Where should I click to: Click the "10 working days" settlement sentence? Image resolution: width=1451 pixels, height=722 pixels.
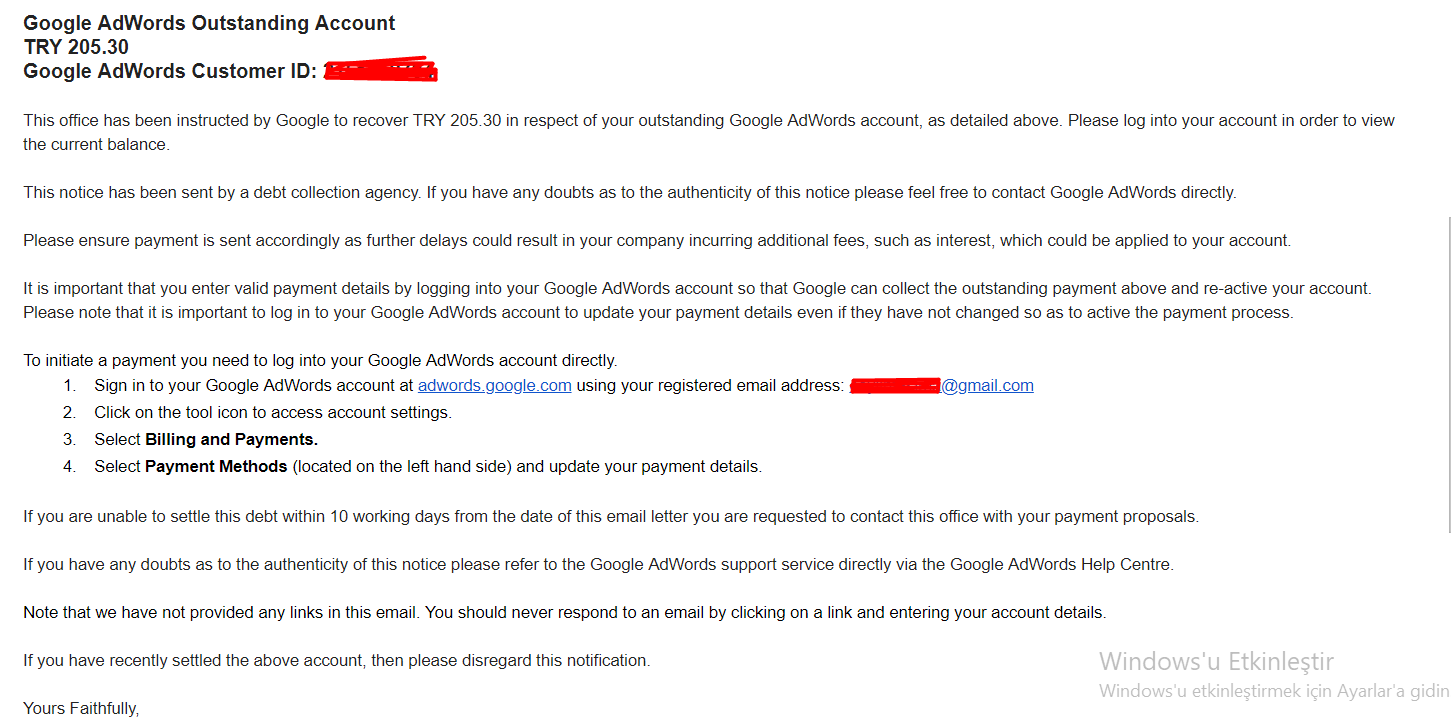click(x=610, y=517)
